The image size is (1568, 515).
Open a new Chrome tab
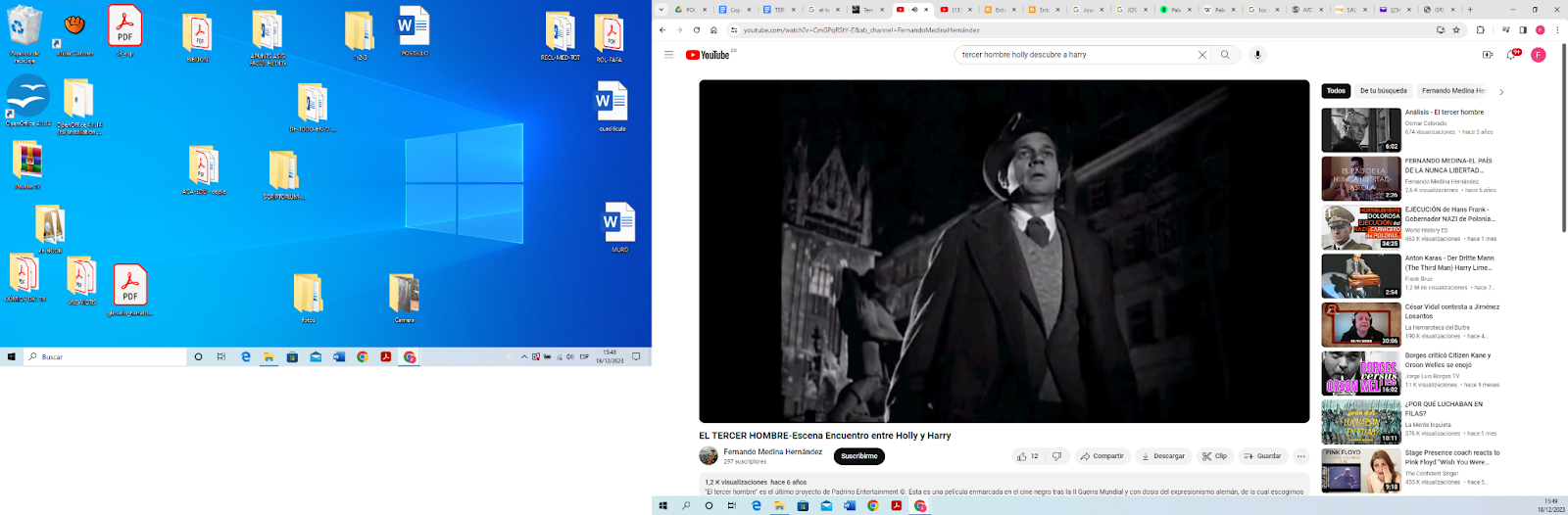pyautogui.click(x=1470, y=10)
